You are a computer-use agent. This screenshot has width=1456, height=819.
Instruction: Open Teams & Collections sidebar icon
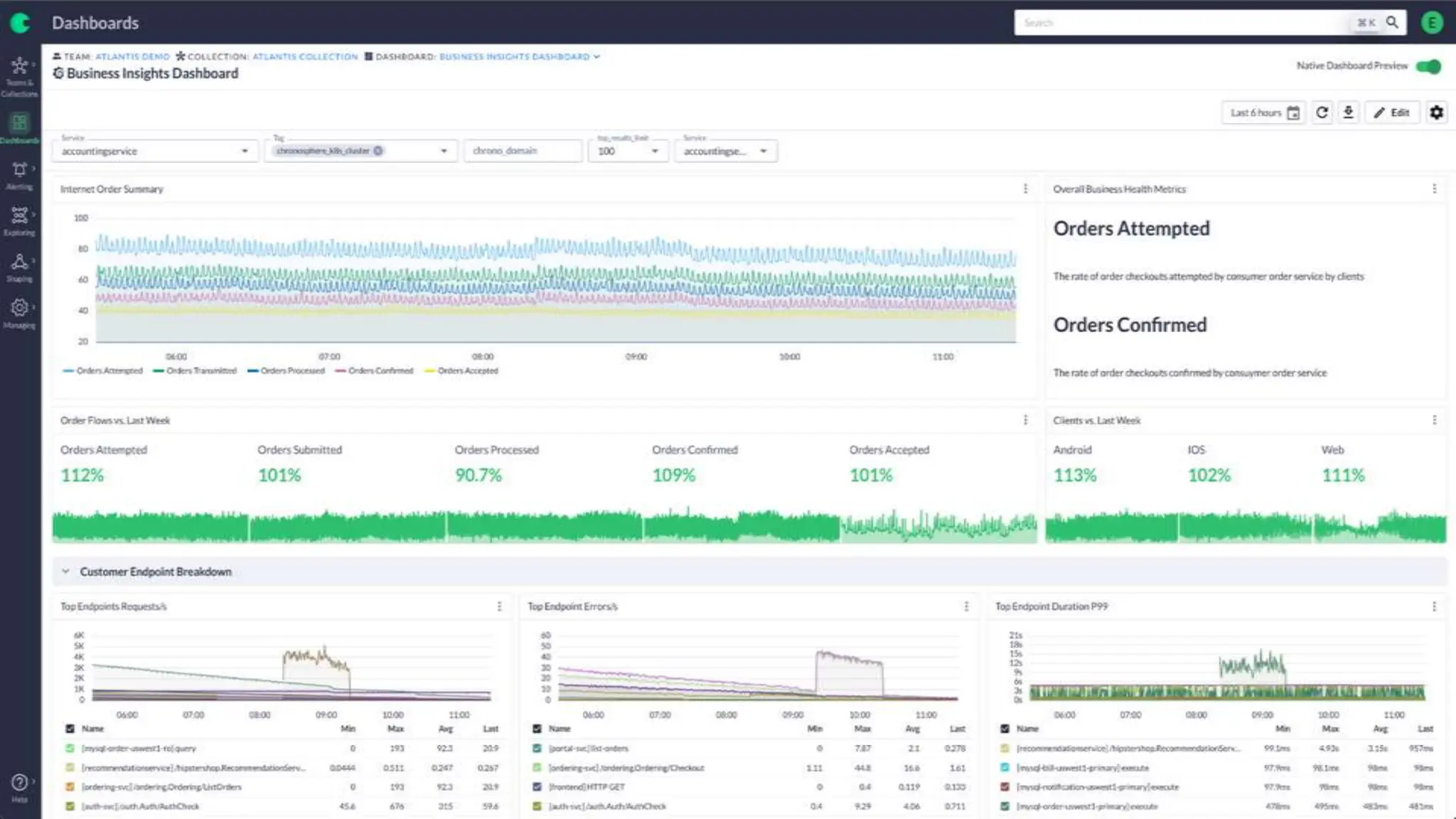pyautogui.click(x=19, y=75)
